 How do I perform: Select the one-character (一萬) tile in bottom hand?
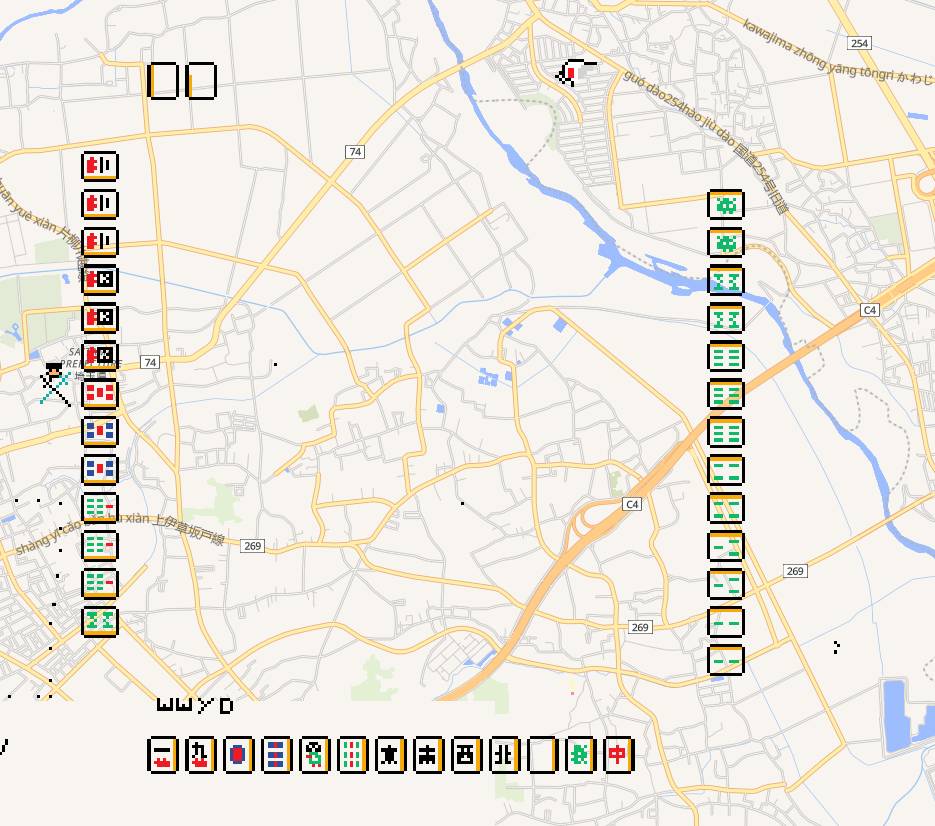click(163, 755)
